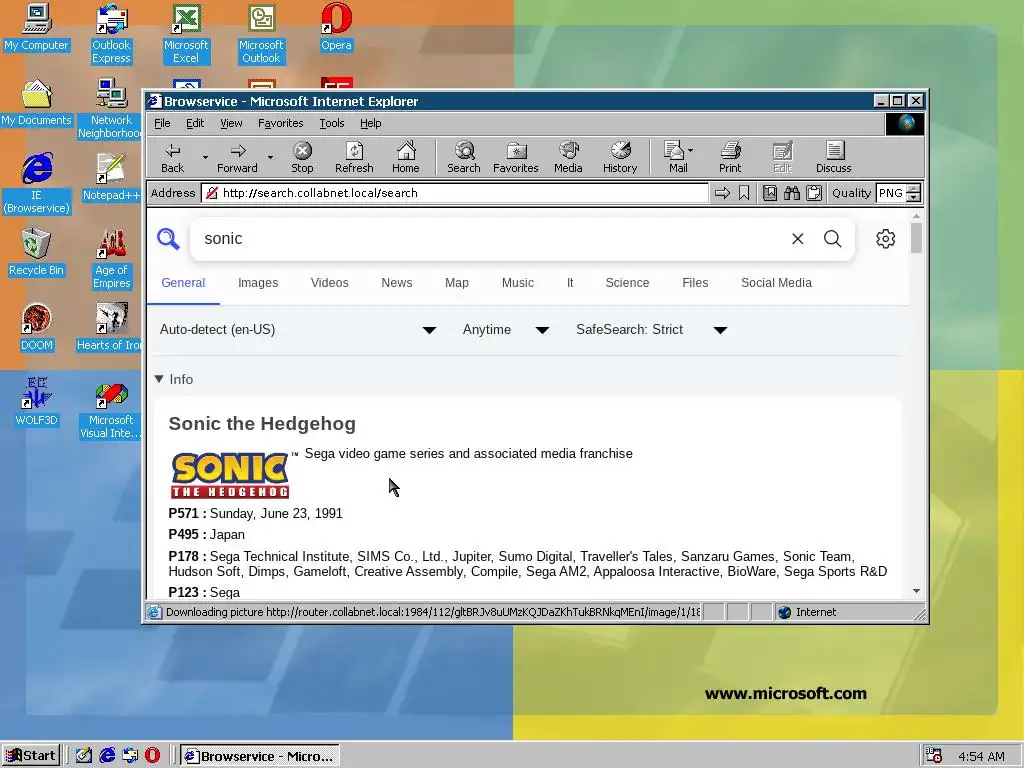1024x768 pixels.
Task: Go to the Home page
Action: point(406,158)
